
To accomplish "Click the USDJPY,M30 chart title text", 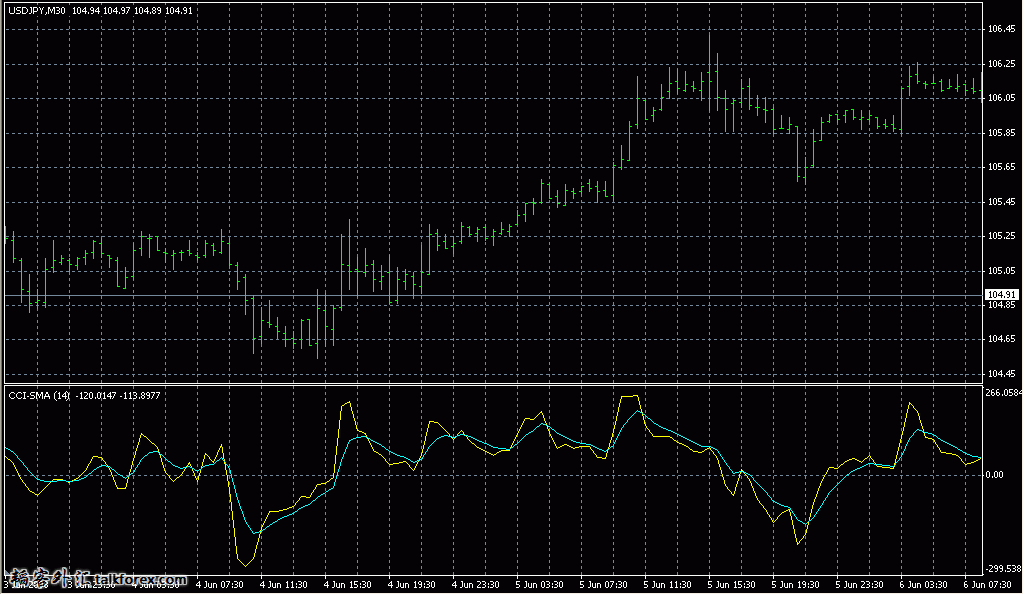I will click(37, 10).
